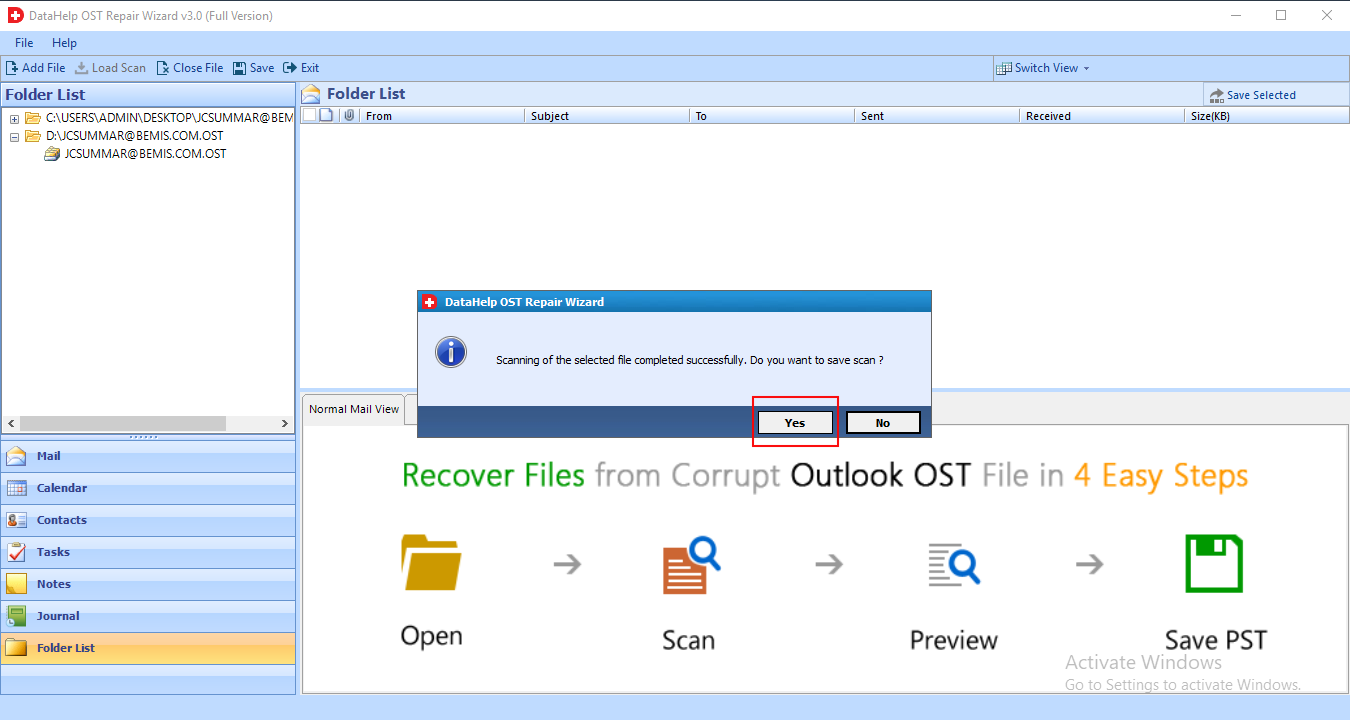
Task: Click the Save toolbar button
Action: tap(254, 68)
